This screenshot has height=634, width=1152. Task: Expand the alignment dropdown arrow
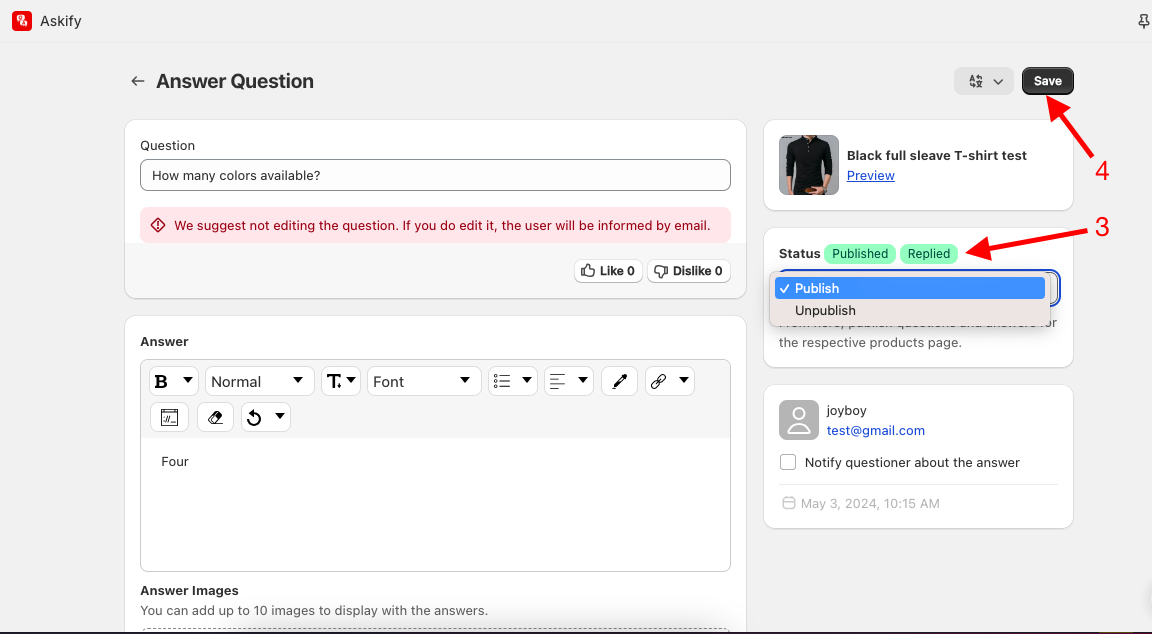(582, 381)
